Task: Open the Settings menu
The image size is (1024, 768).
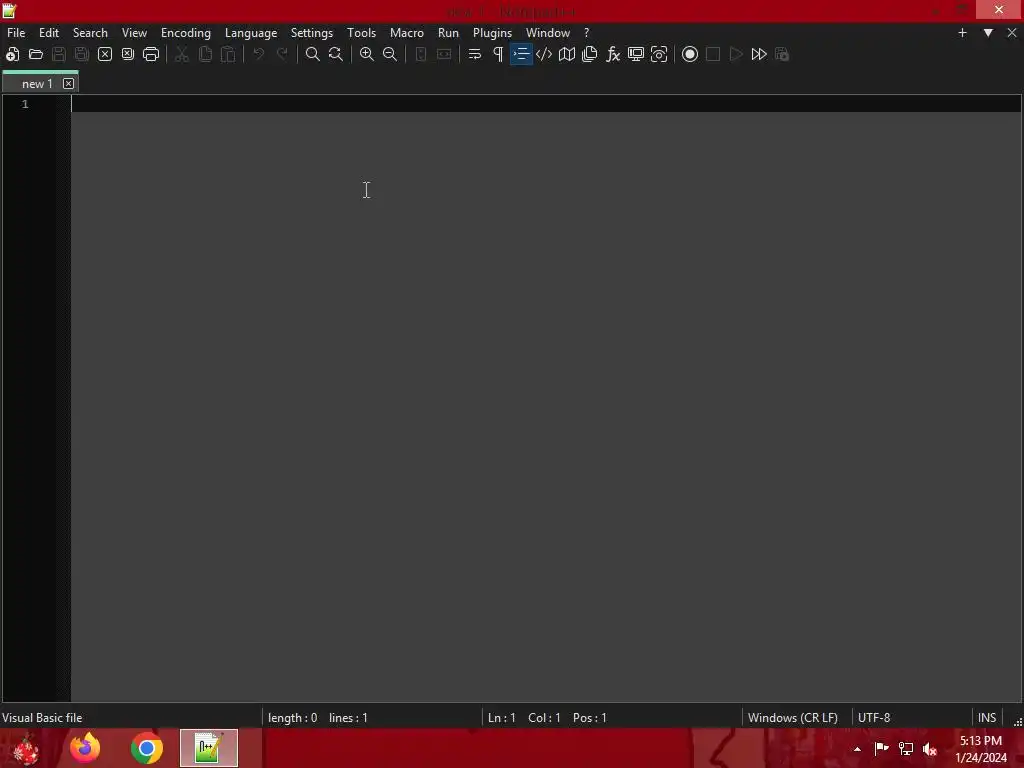Action: coord(312,33)
